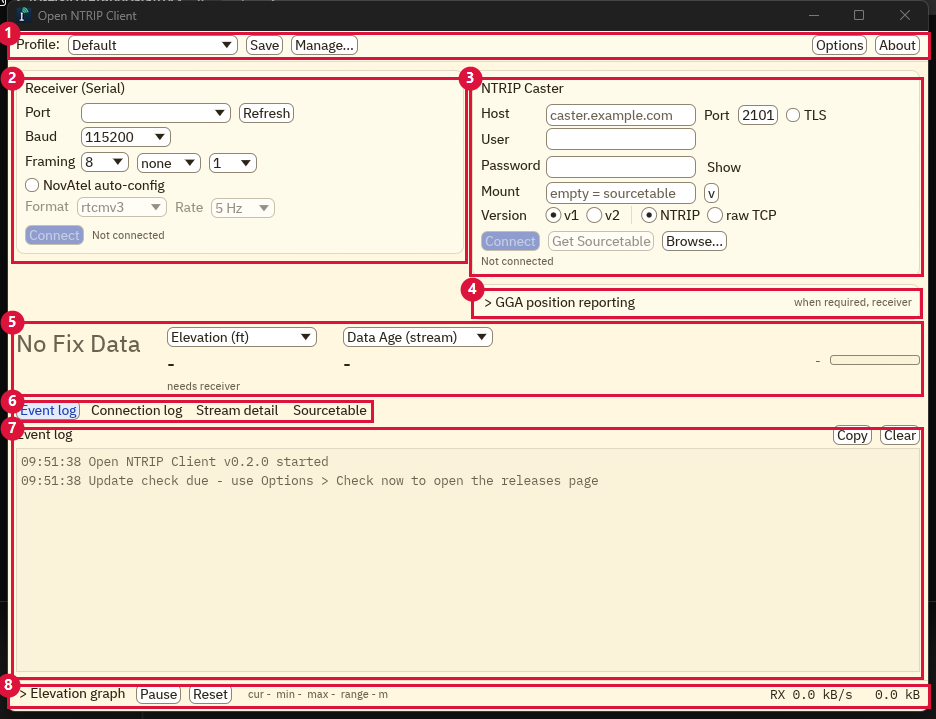936x719 pixels.
Task: Click Connect in the Receiver (Serial) panel
Action: (x=54, y=235)
